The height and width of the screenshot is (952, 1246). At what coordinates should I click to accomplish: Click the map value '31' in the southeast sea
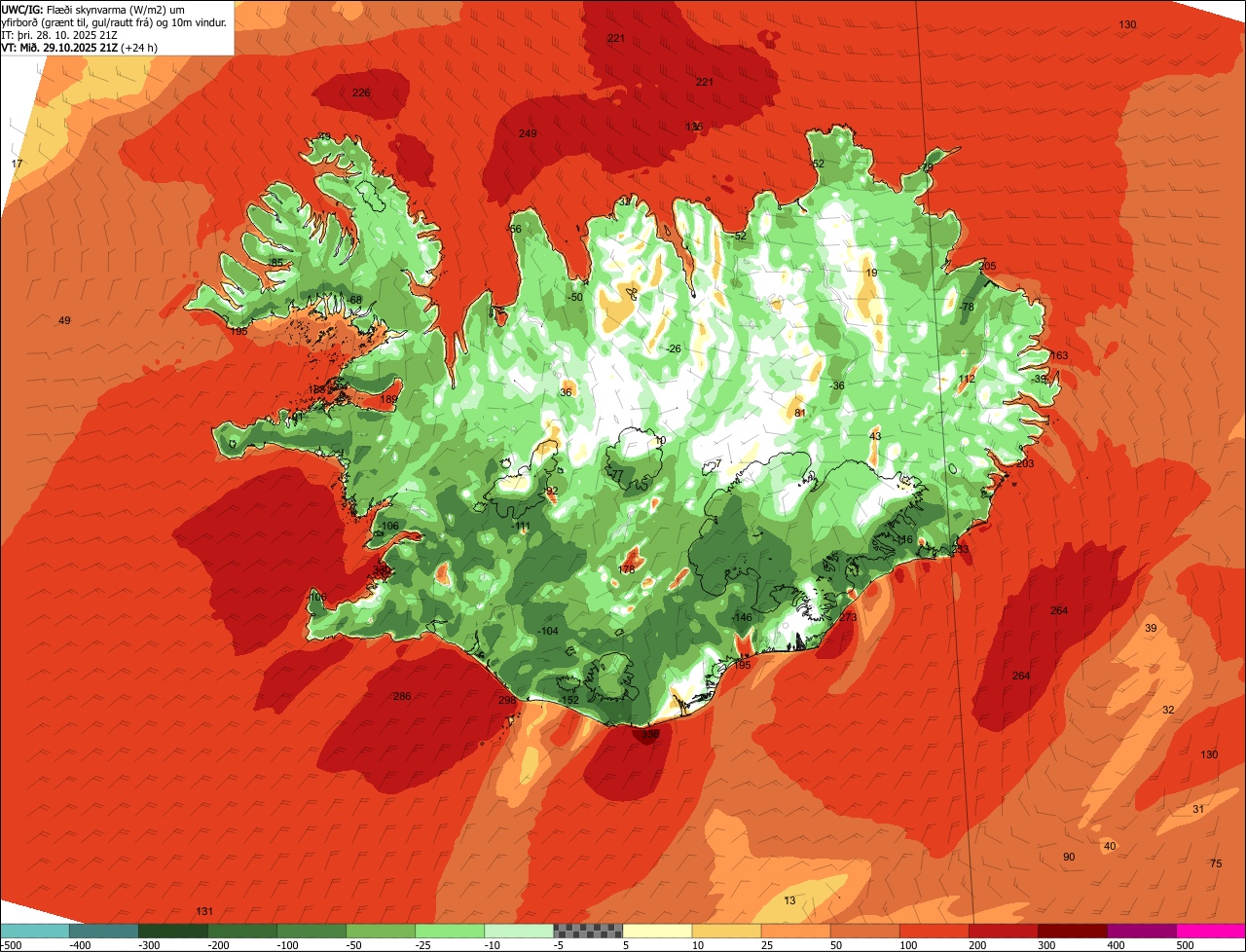[x=1198, y=809]
